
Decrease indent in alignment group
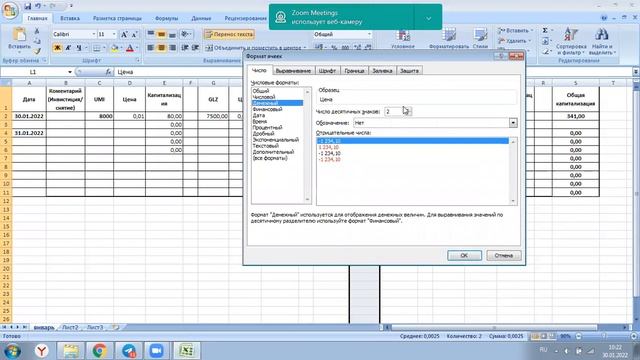(x=185, y=48)
